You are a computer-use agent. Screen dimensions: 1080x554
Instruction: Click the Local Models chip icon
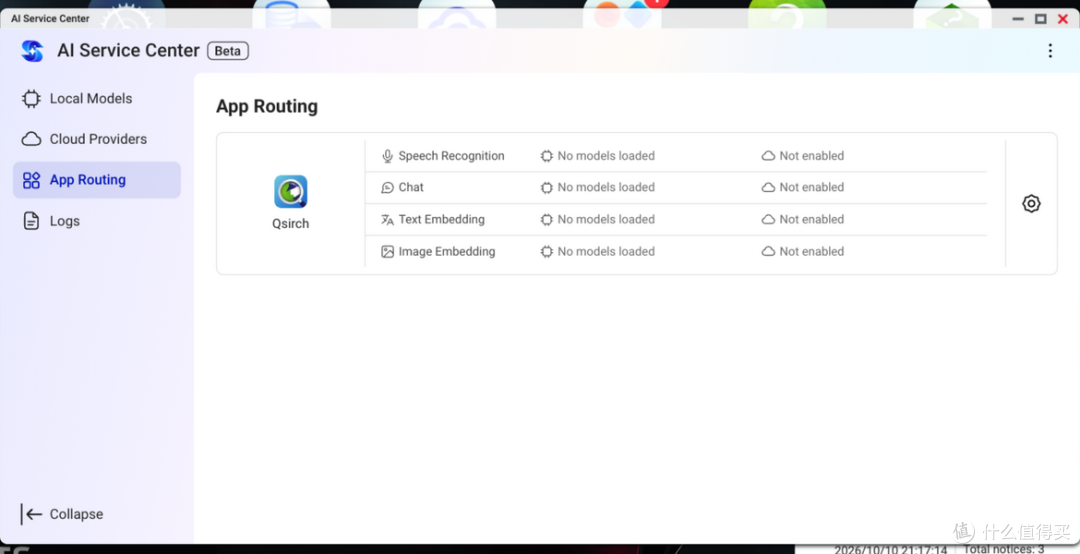[x=31, y=99]
